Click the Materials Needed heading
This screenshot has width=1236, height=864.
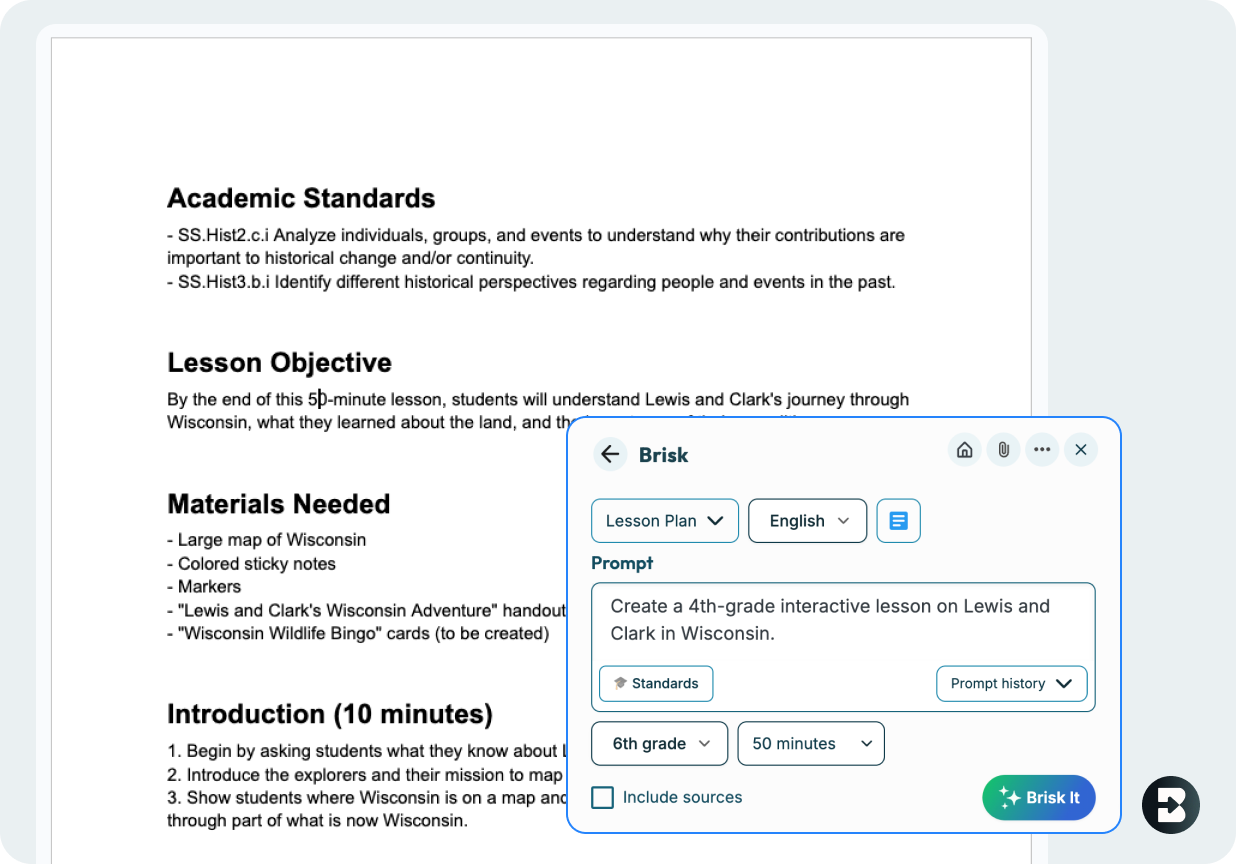coord(278,504)
